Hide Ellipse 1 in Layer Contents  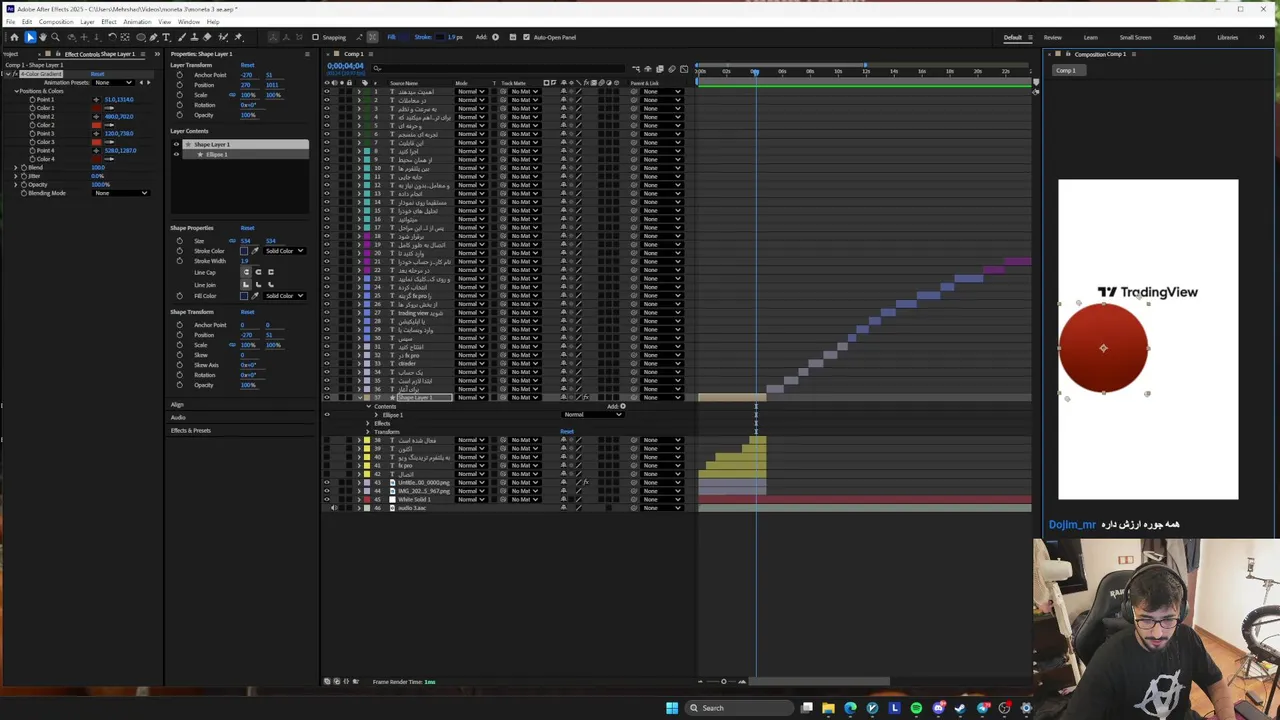[x=177, y=154]
